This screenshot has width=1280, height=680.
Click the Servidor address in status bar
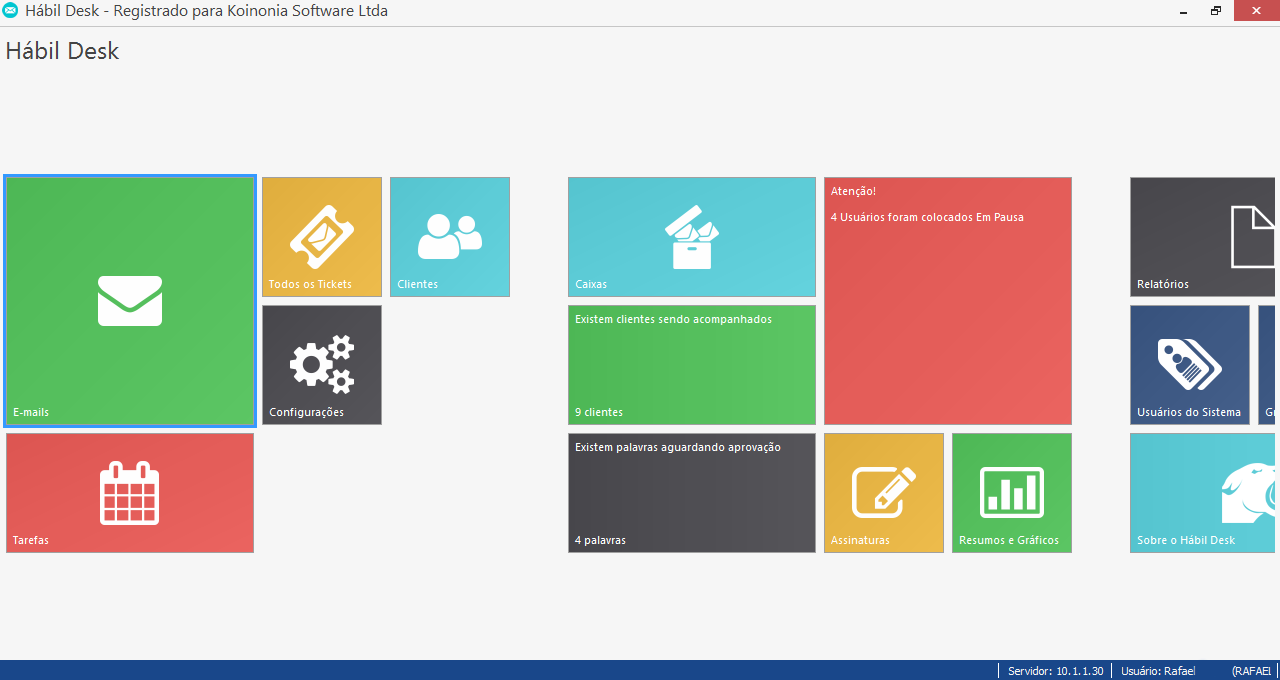pos(1056,671)
